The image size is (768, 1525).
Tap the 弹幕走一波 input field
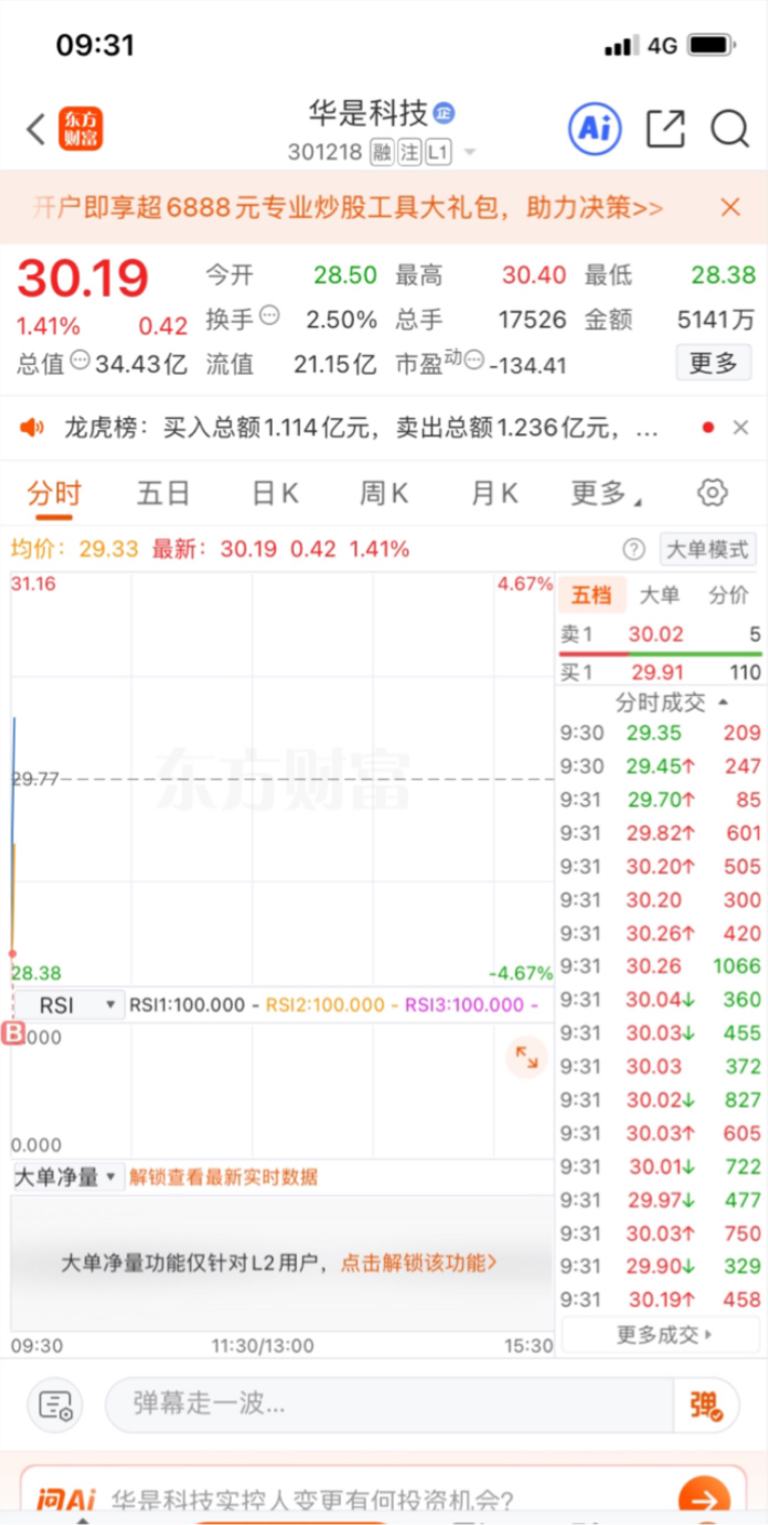tap(389, 1405)
